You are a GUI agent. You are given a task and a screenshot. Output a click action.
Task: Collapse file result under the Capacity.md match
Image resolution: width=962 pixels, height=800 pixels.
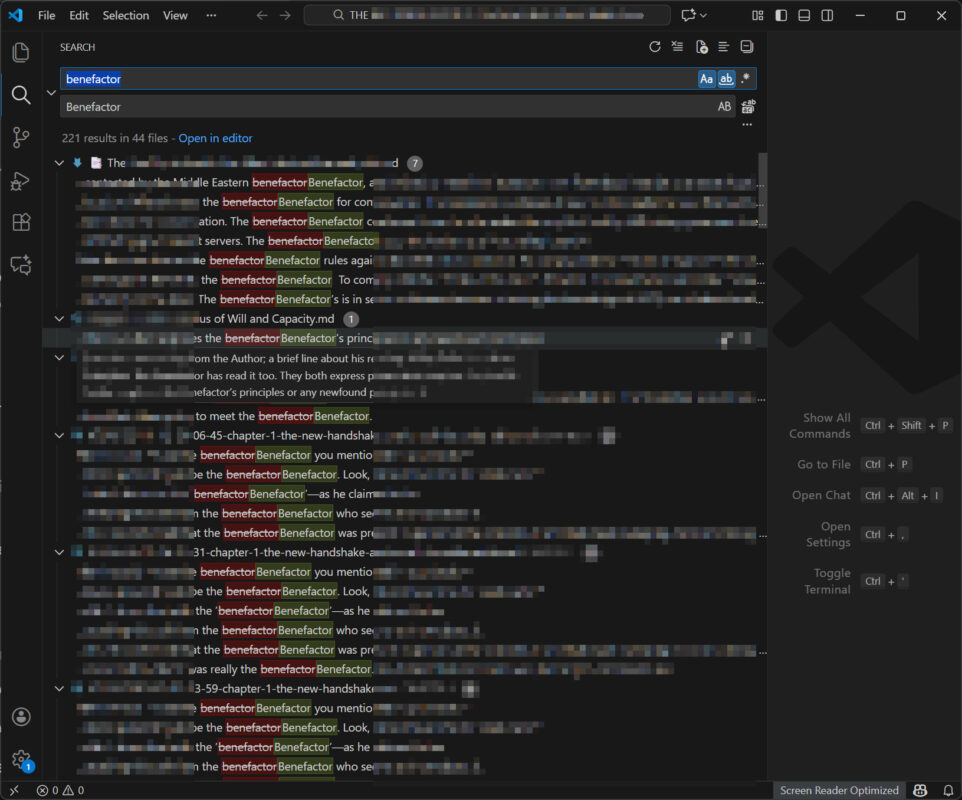59,358
